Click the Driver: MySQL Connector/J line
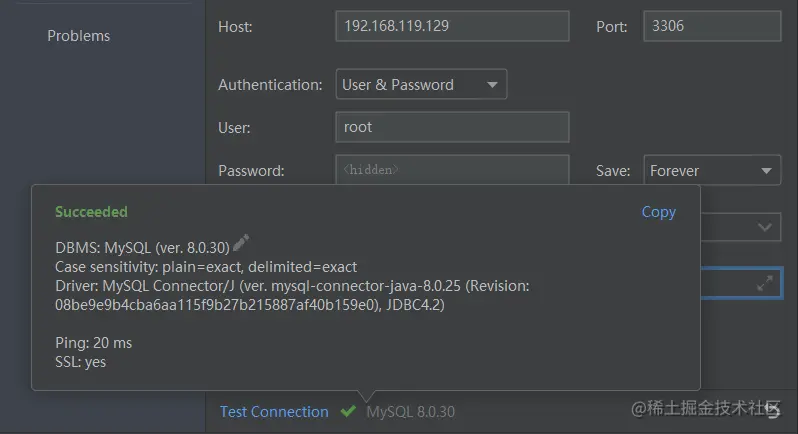 pyautogui.click(x=292, y=286)
